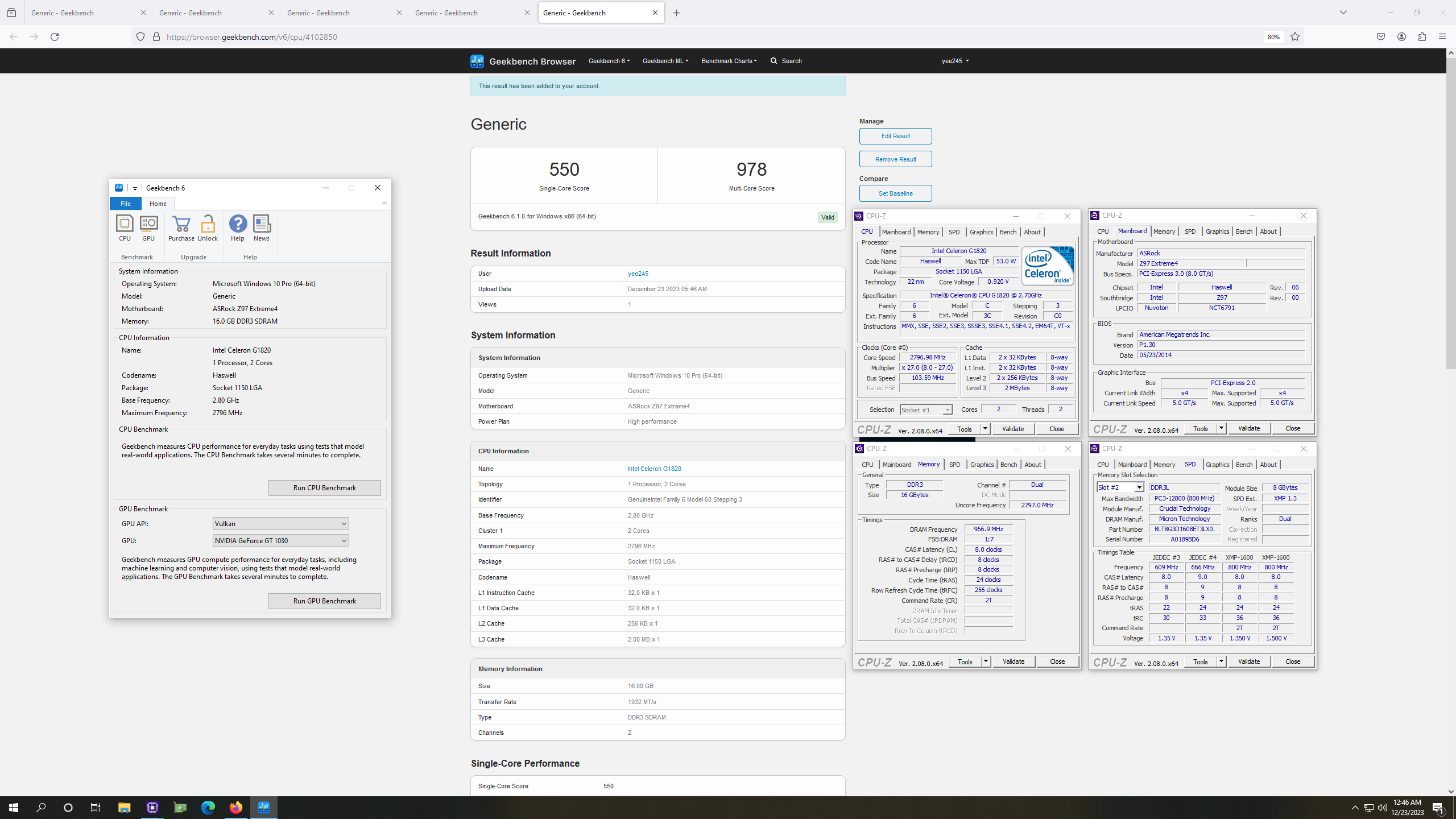Open the GPU API Vulkan dropdown
The image size is (1456, 819).
280,523
